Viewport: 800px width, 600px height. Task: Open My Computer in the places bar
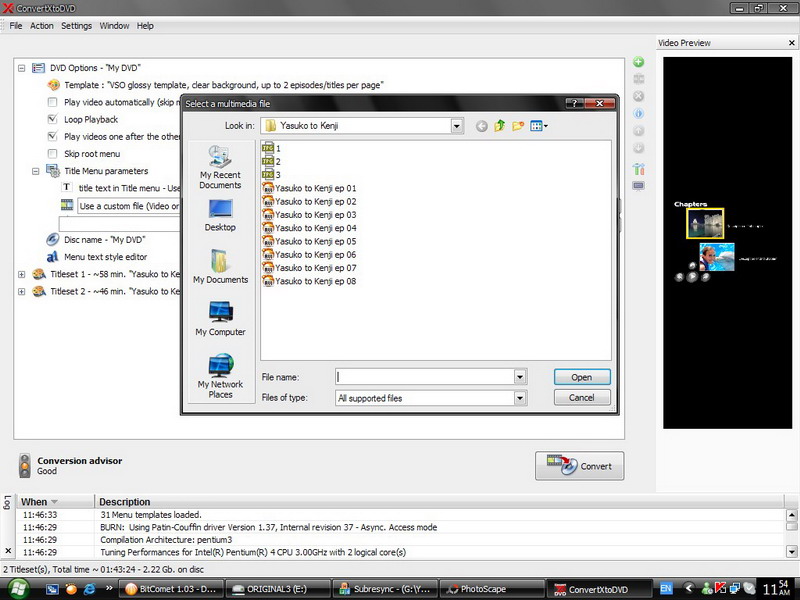pyautogui.click(x=220, y=319)
